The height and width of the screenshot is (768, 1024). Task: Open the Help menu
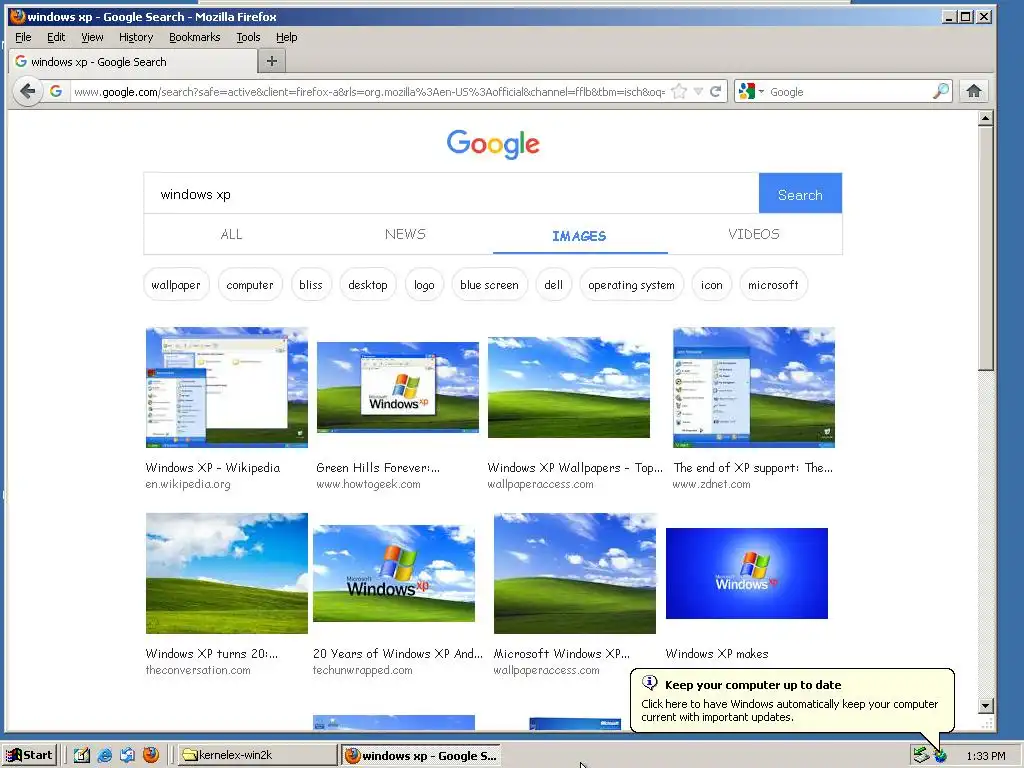pyautogui.click(x=286, y=37)
